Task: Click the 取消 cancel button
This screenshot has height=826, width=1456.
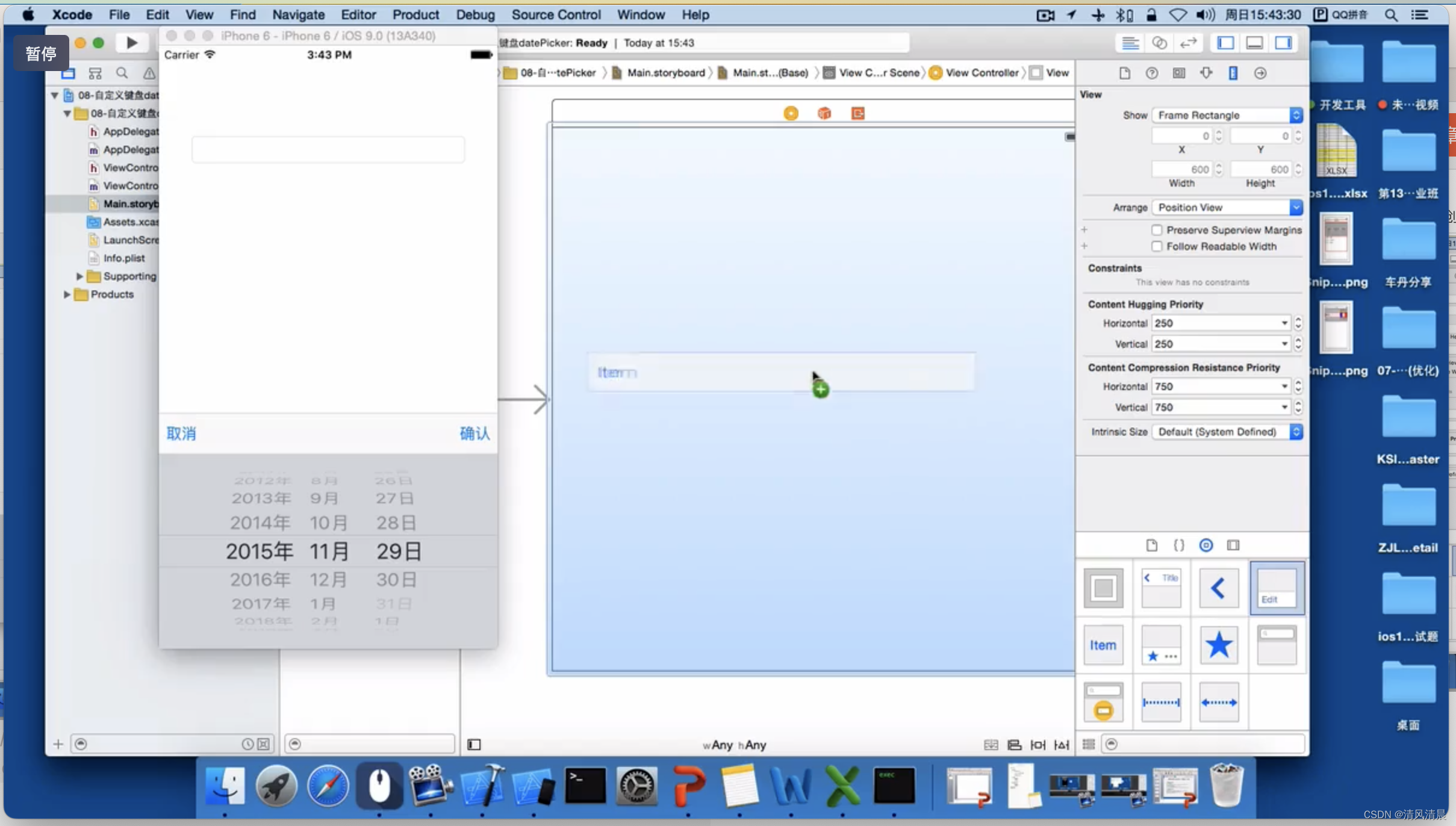Action: coord(181,433)
